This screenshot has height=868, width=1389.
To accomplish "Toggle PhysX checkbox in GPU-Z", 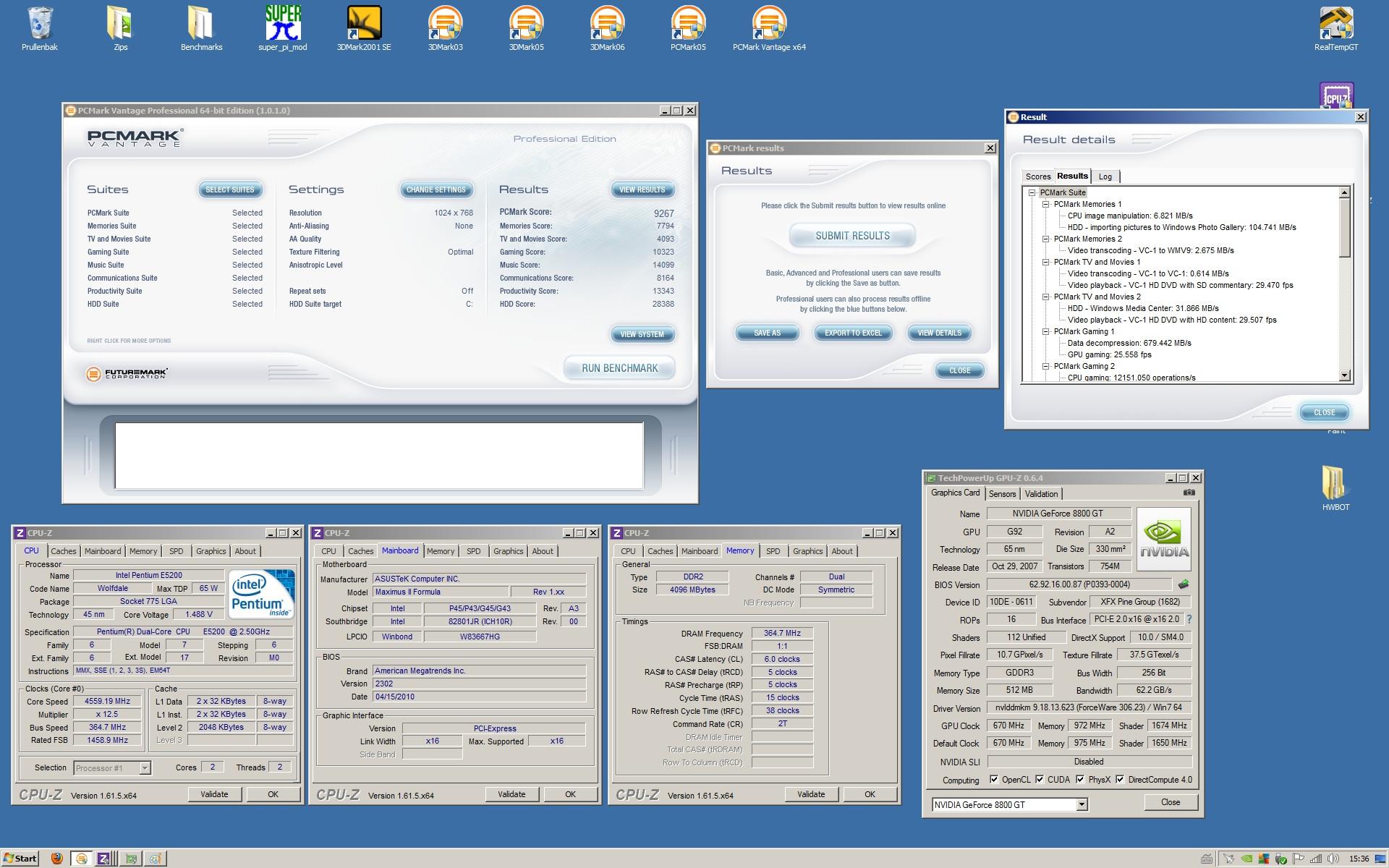I will (x=1080, y=779).
